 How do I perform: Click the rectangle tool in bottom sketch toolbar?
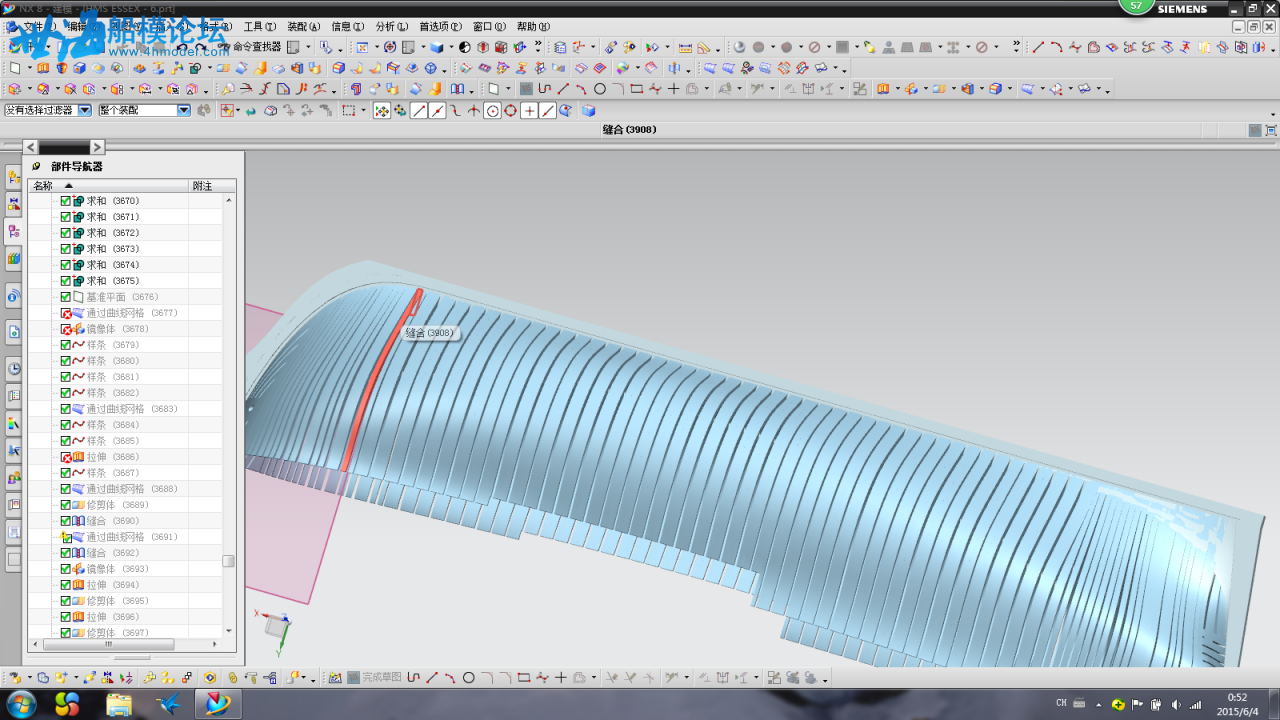coord(523,678)
